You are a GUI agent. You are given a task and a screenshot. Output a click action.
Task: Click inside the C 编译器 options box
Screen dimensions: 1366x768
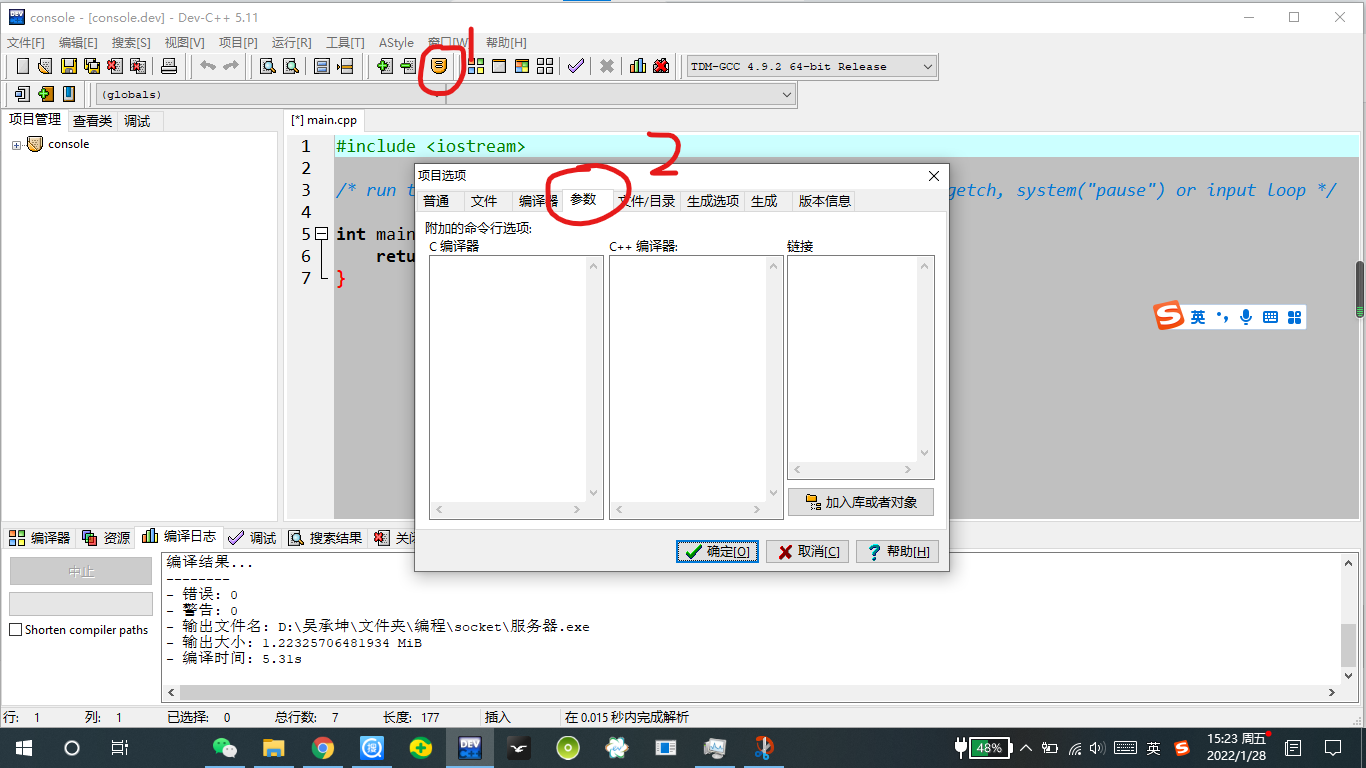[510, 370]
